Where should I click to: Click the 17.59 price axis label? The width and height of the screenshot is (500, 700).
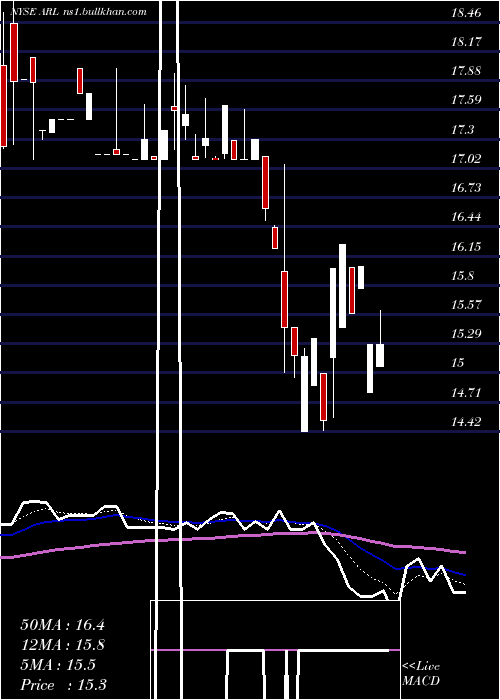466,100
